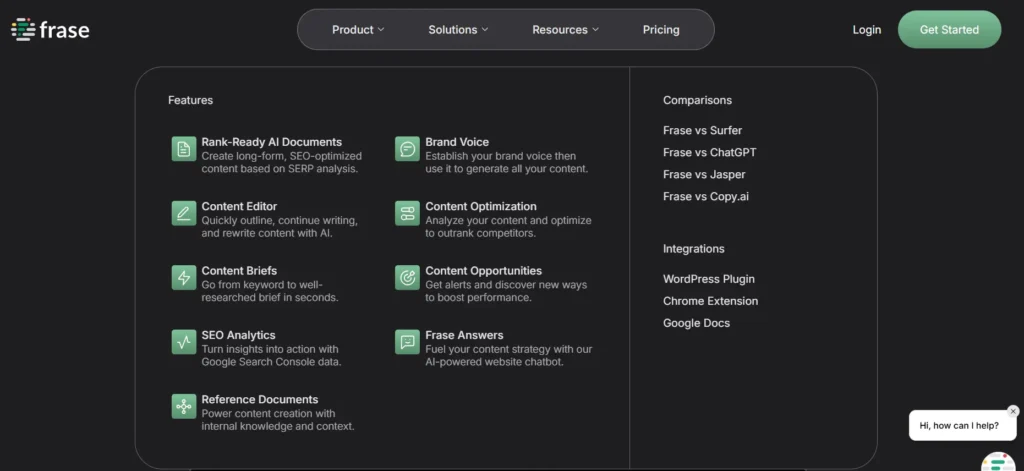Screen dimensions: 1024x471
Task: Open the Google Docs integration
Action: 696,323
